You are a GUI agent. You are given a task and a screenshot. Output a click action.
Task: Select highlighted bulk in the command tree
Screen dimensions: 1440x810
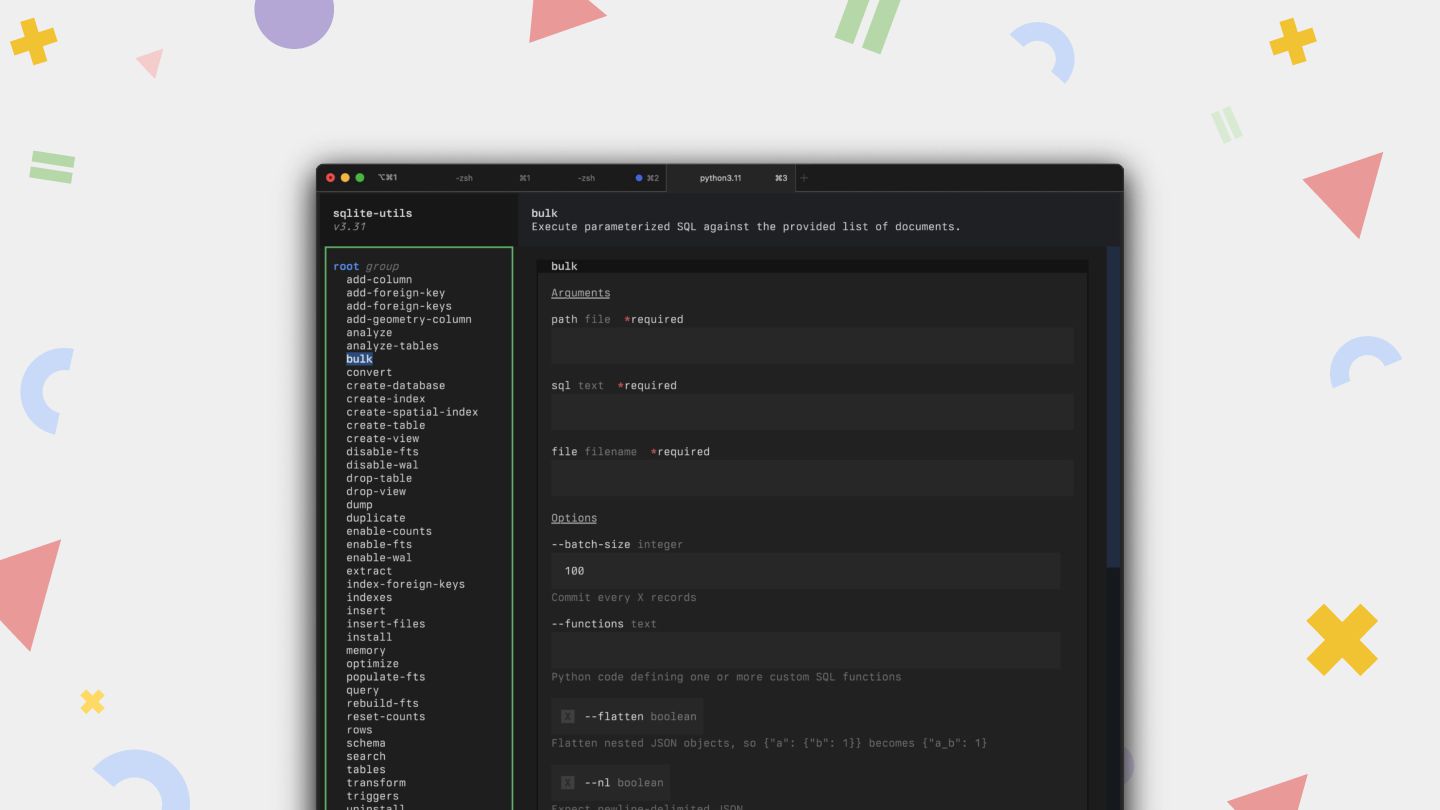(x=359, y=359)
